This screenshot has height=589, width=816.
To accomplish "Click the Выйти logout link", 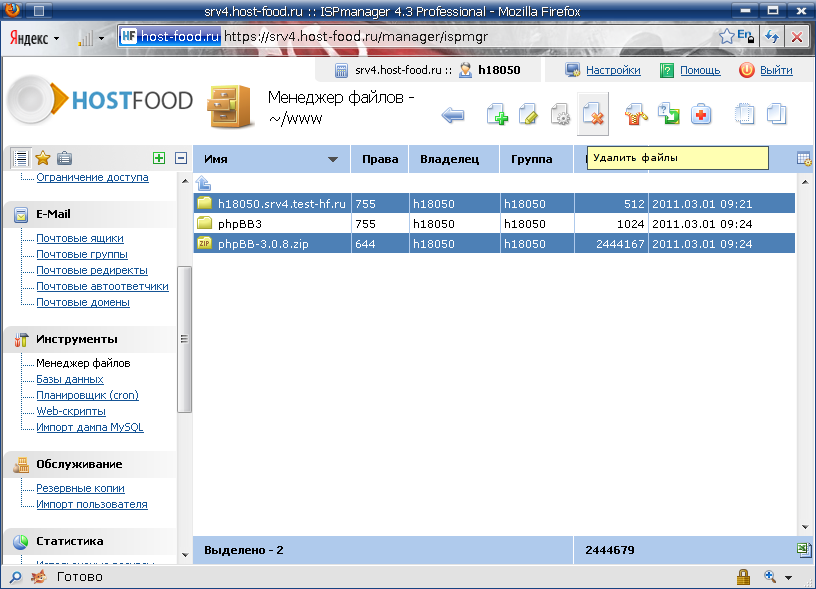I will 776,70.
